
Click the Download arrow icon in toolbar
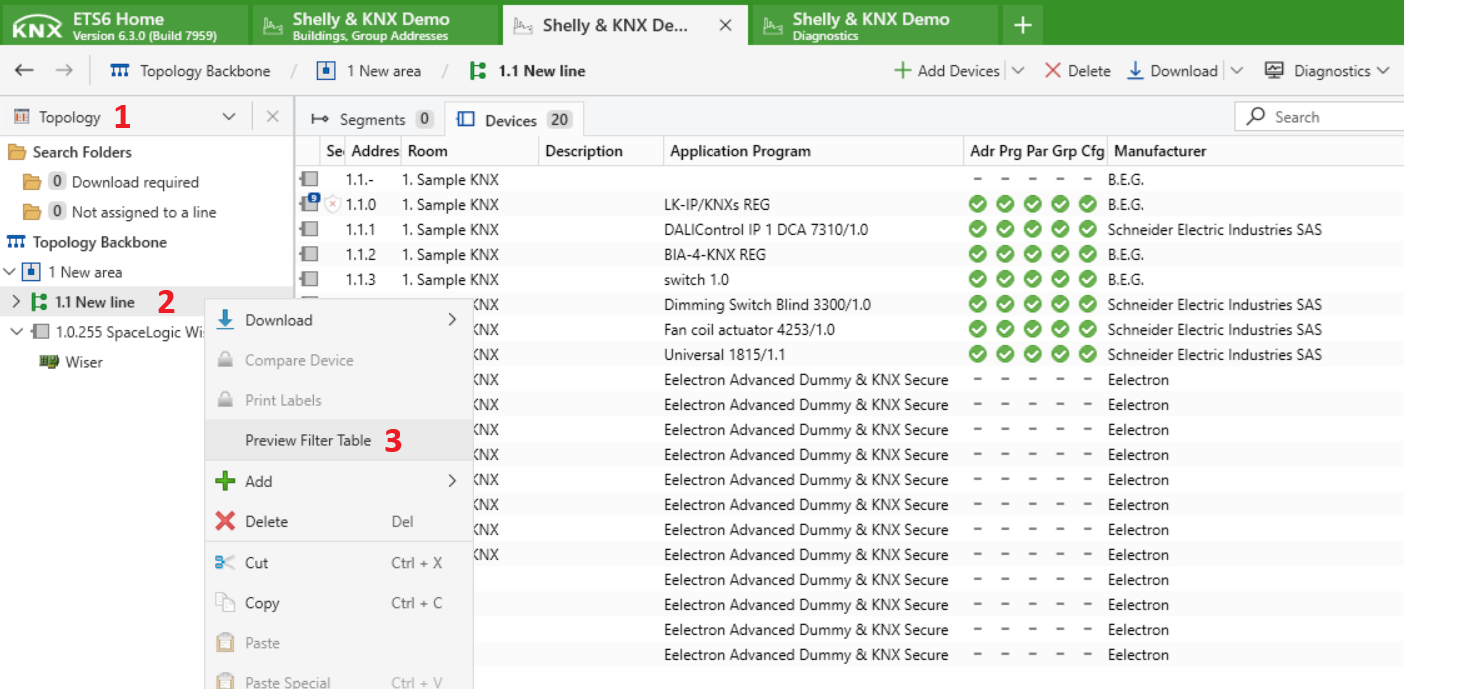coord(1135,71)
